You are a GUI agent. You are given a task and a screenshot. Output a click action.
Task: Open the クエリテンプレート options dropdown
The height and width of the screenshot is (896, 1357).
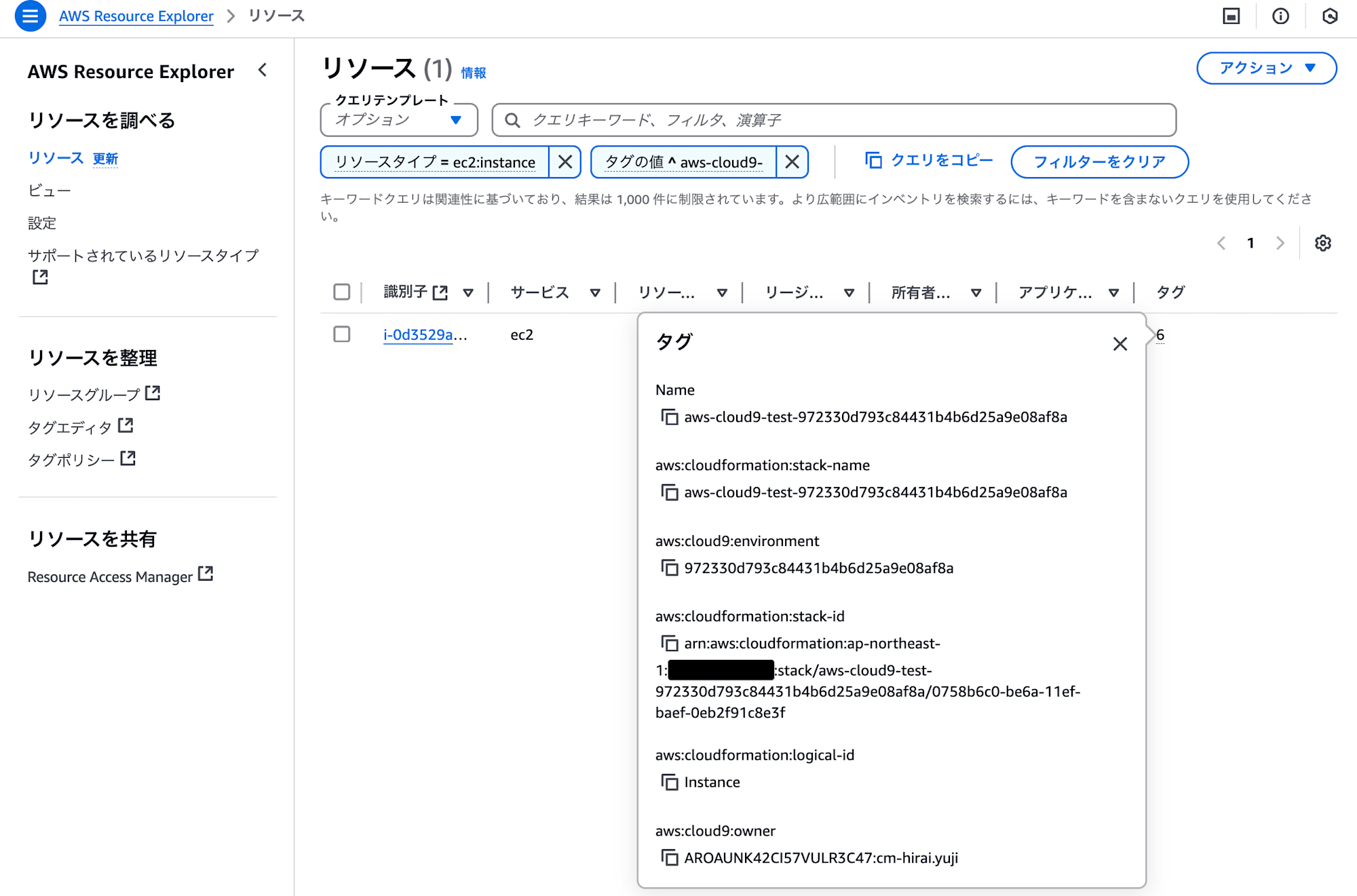399,120
